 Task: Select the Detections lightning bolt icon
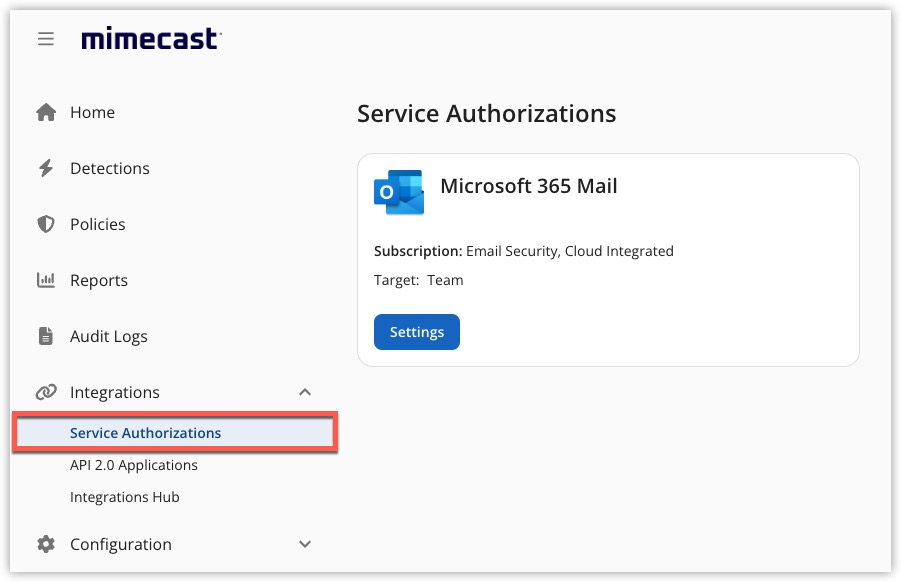coord(46,169)
